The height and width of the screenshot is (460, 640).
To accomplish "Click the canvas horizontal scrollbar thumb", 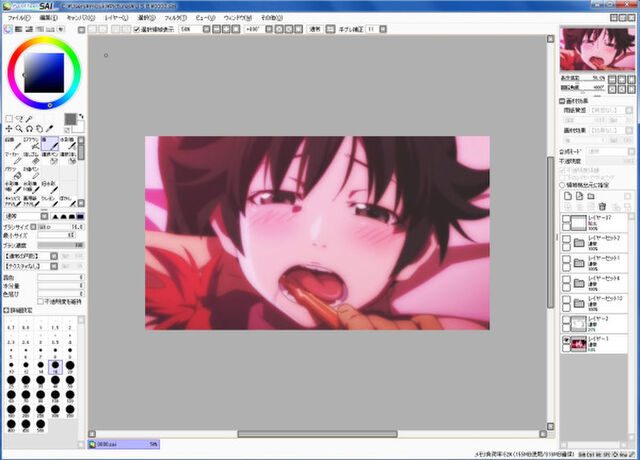I will 318,434.
